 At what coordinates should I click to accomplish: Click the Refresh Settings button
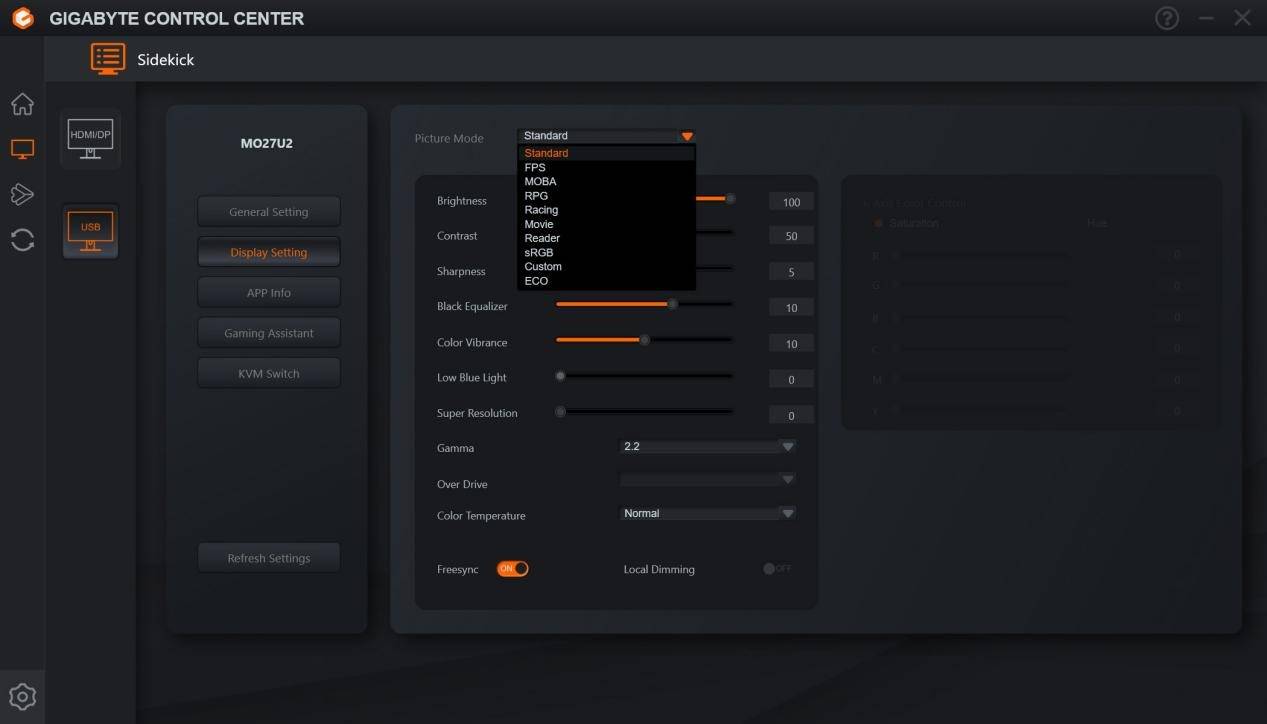[269, 558]
